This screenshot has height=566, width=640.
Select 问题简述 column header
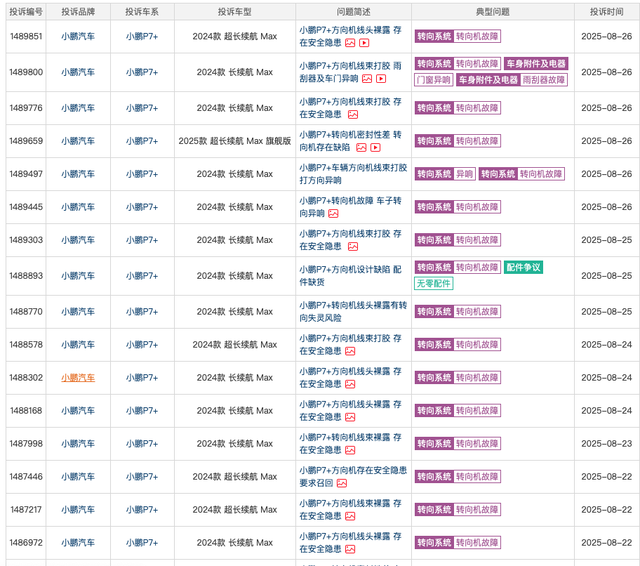point(353,12)
